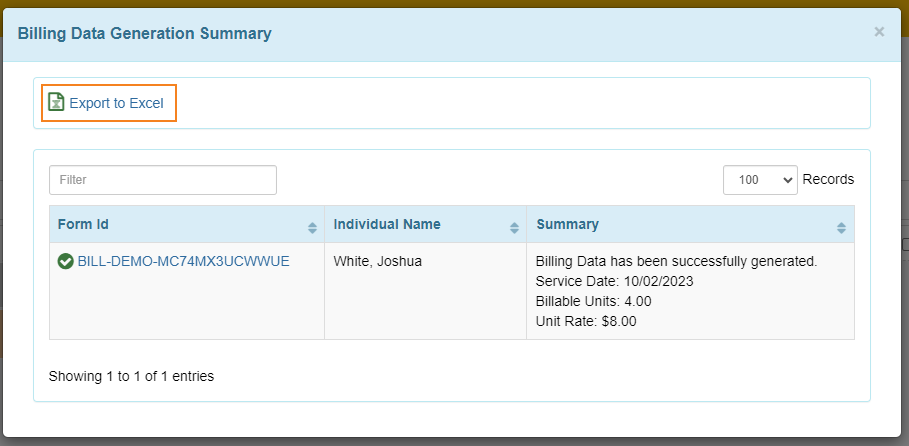Click the Service Date: 10/02/2023 text
909x446 pixels.
[615, 281]
